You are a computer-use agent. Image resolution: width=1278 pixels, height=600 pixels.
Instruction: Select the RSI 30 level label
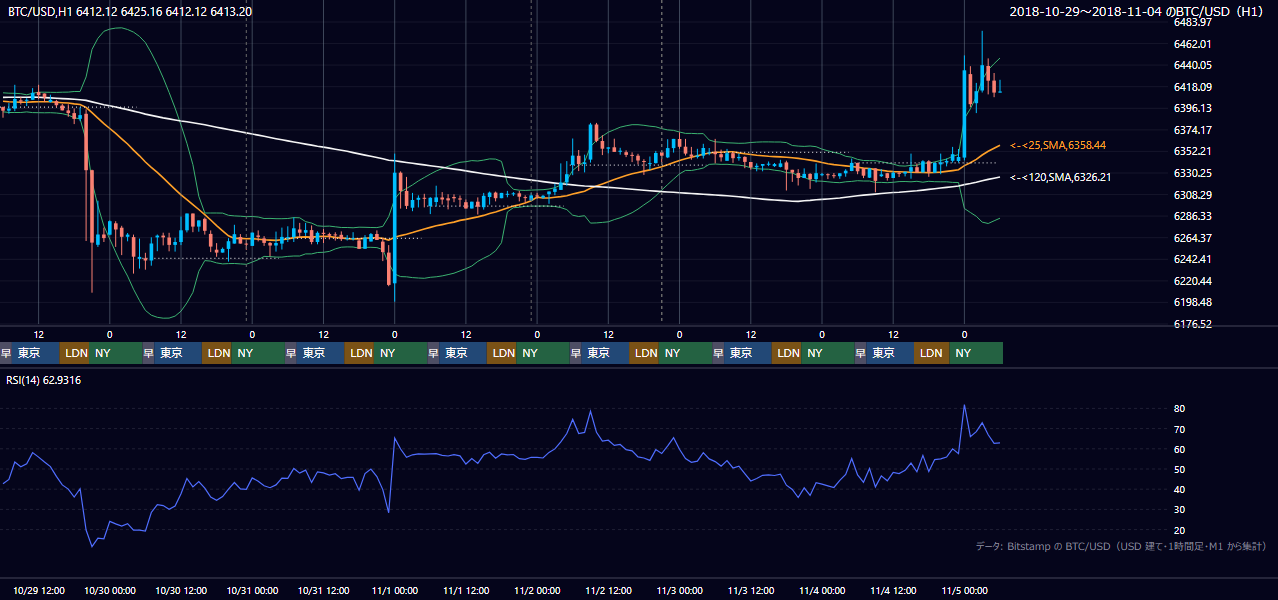point(1180,509)
